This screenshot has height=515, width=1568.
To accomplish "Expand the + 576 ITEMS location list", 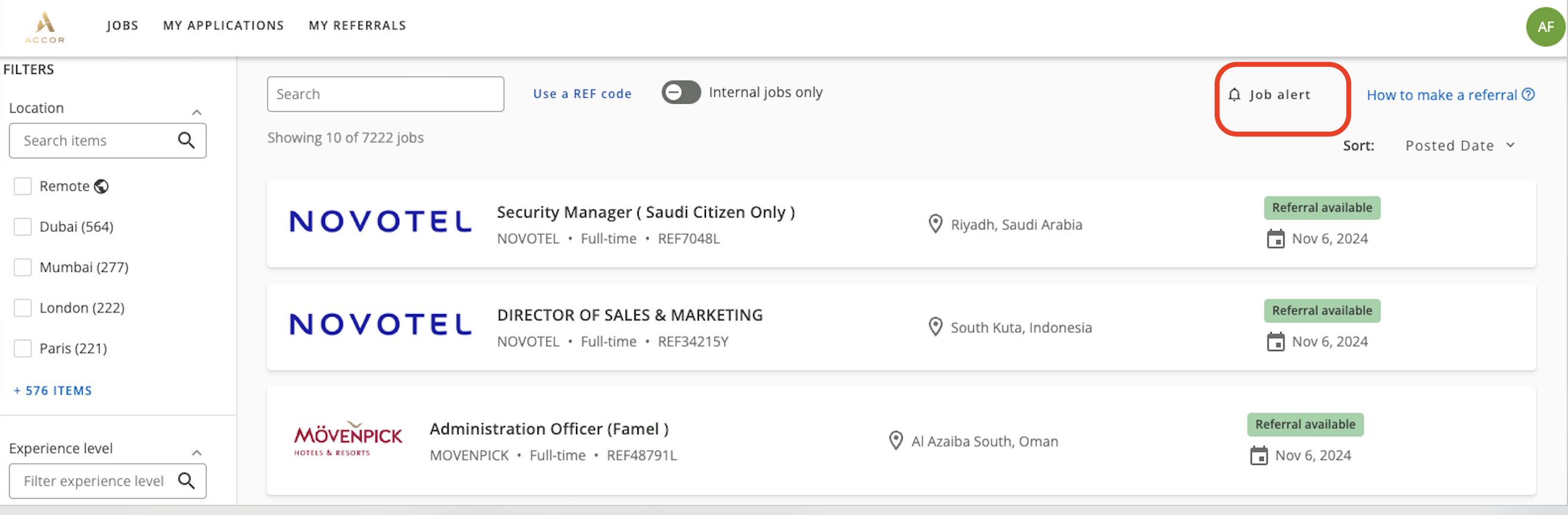I will pos(53,391).
